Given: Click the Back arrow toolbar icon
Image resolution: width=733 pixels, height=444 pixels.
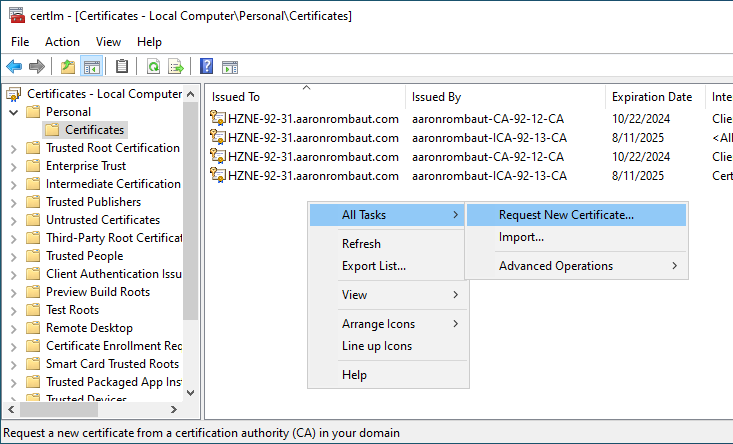Looking at the screenshot, I should click(14, 67).
